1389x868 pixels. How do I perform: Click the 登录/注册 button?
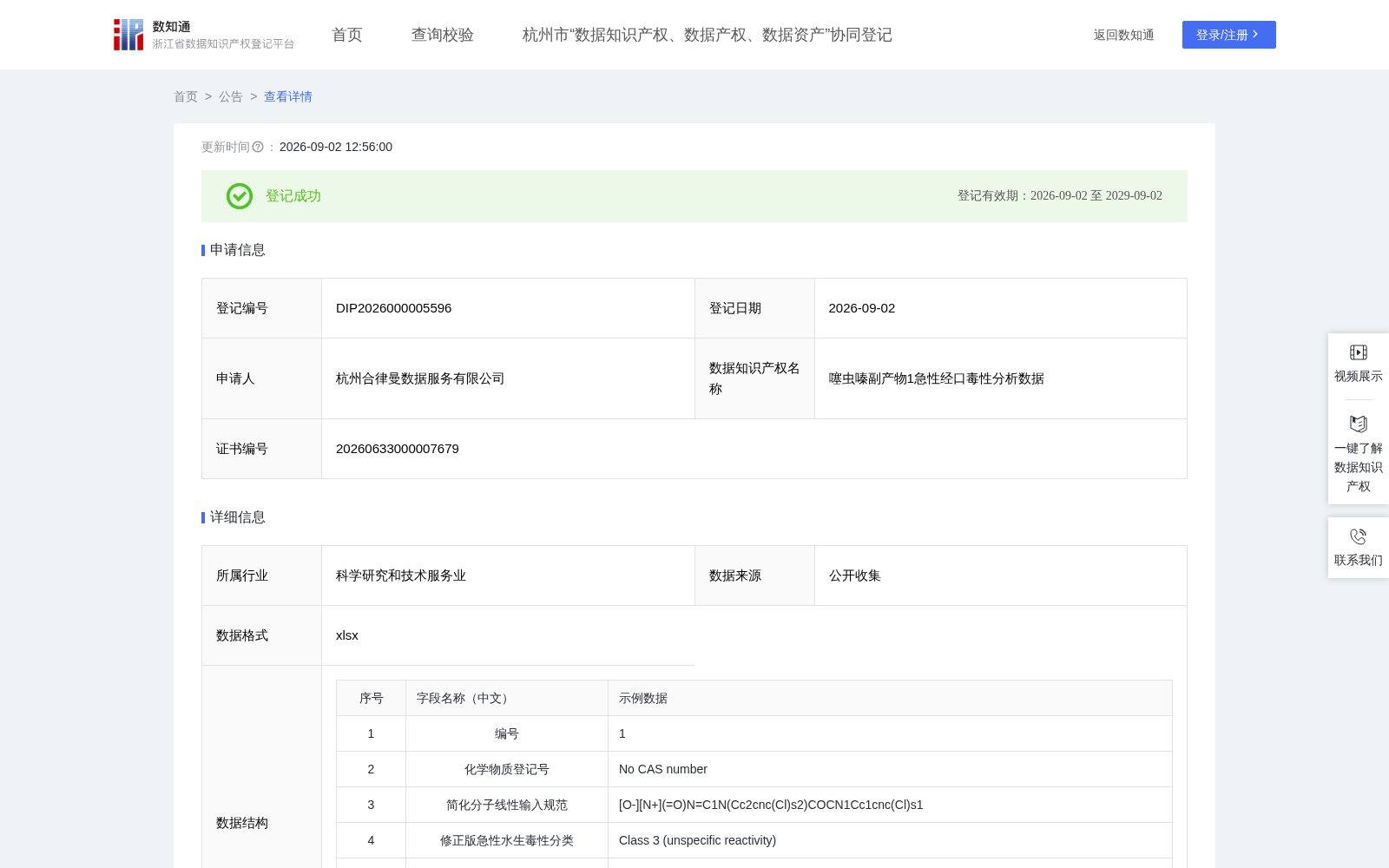click(1229, 35)
